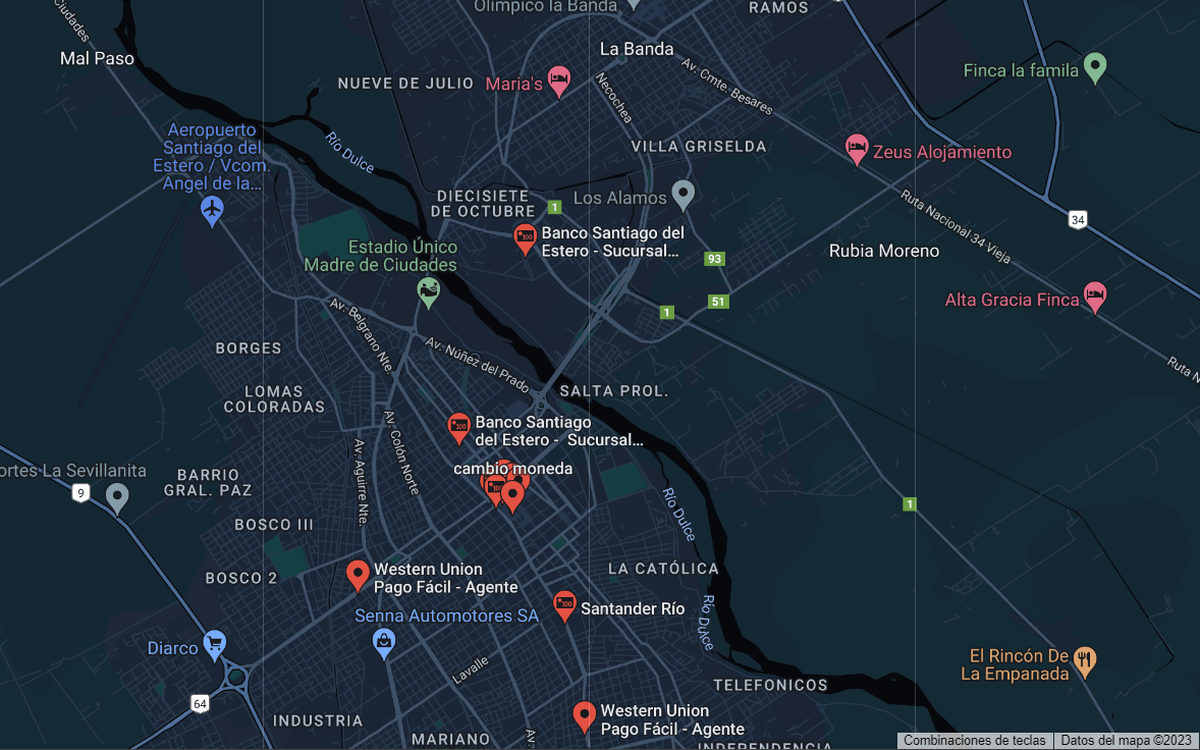Click the Route 34 highway shield

coord(1077,219)
